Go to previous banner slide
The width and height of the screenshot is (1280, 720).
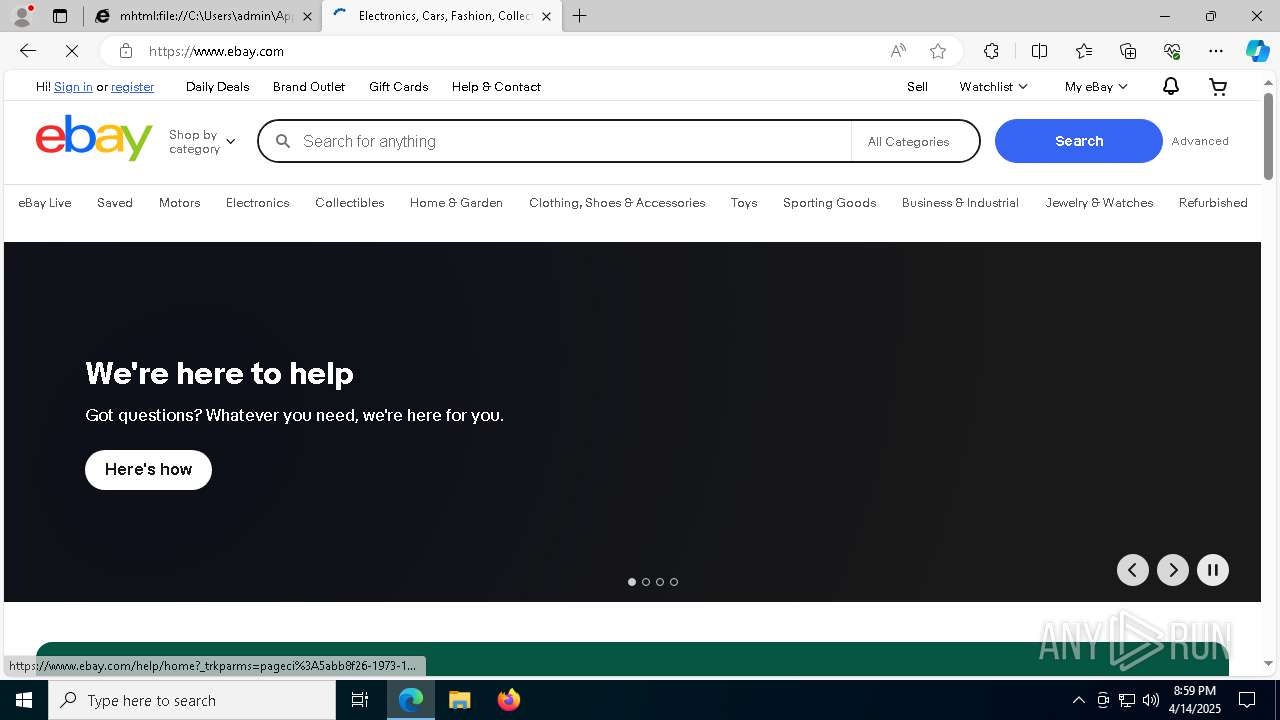tap(1133, 570)
